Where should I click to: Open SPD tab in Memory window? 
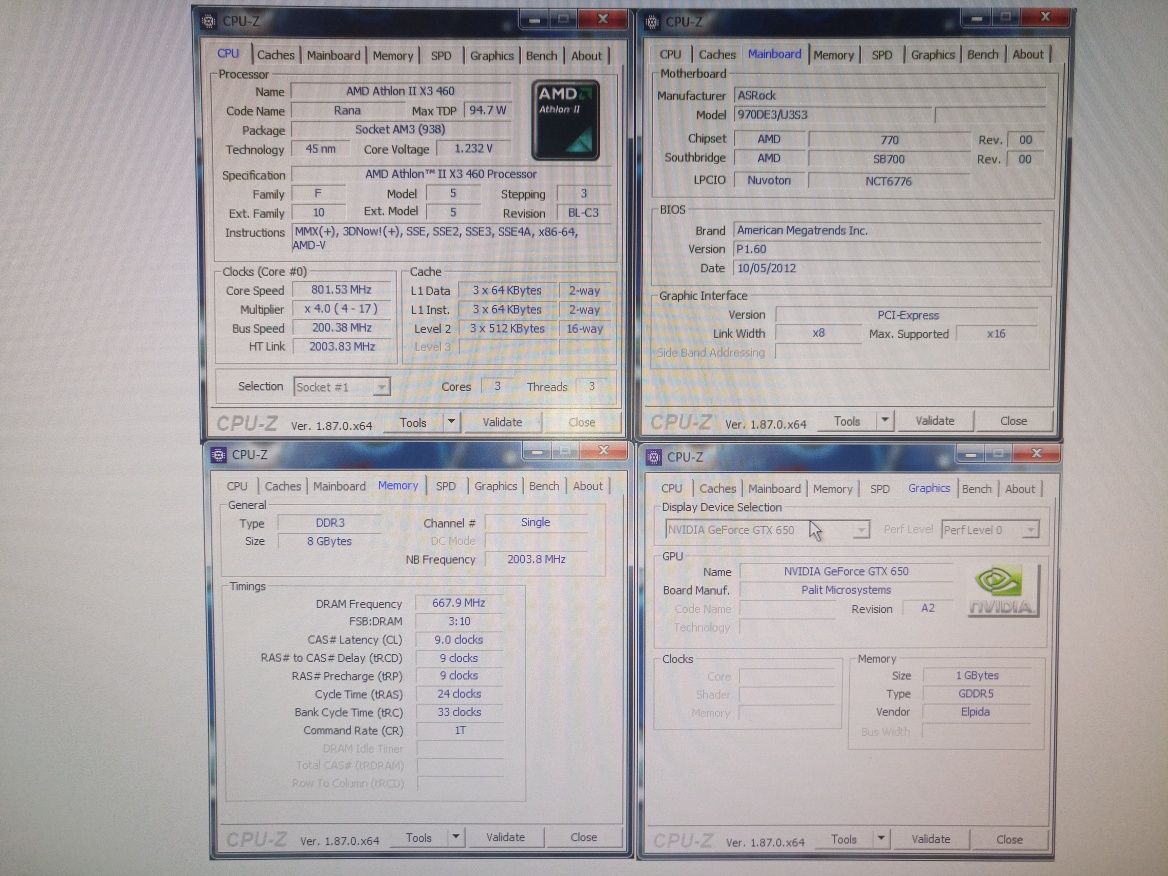coord(445,486)
